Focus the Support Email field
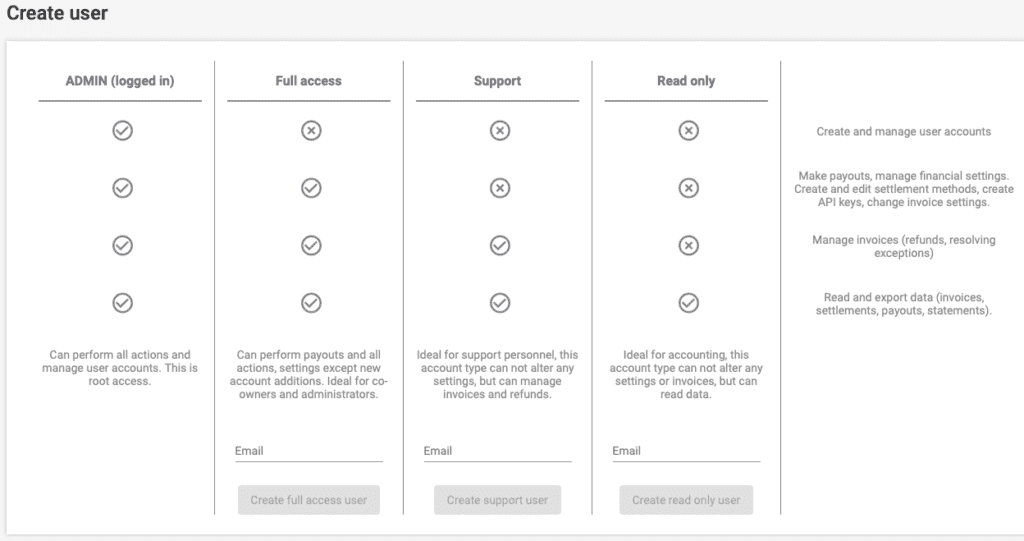The image size is (1024, 541). 498,451
